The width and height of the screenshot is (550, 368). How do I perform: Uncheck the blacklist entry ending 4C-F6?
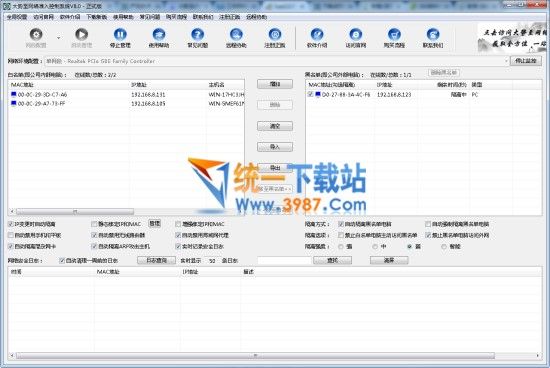coord(310,94)
